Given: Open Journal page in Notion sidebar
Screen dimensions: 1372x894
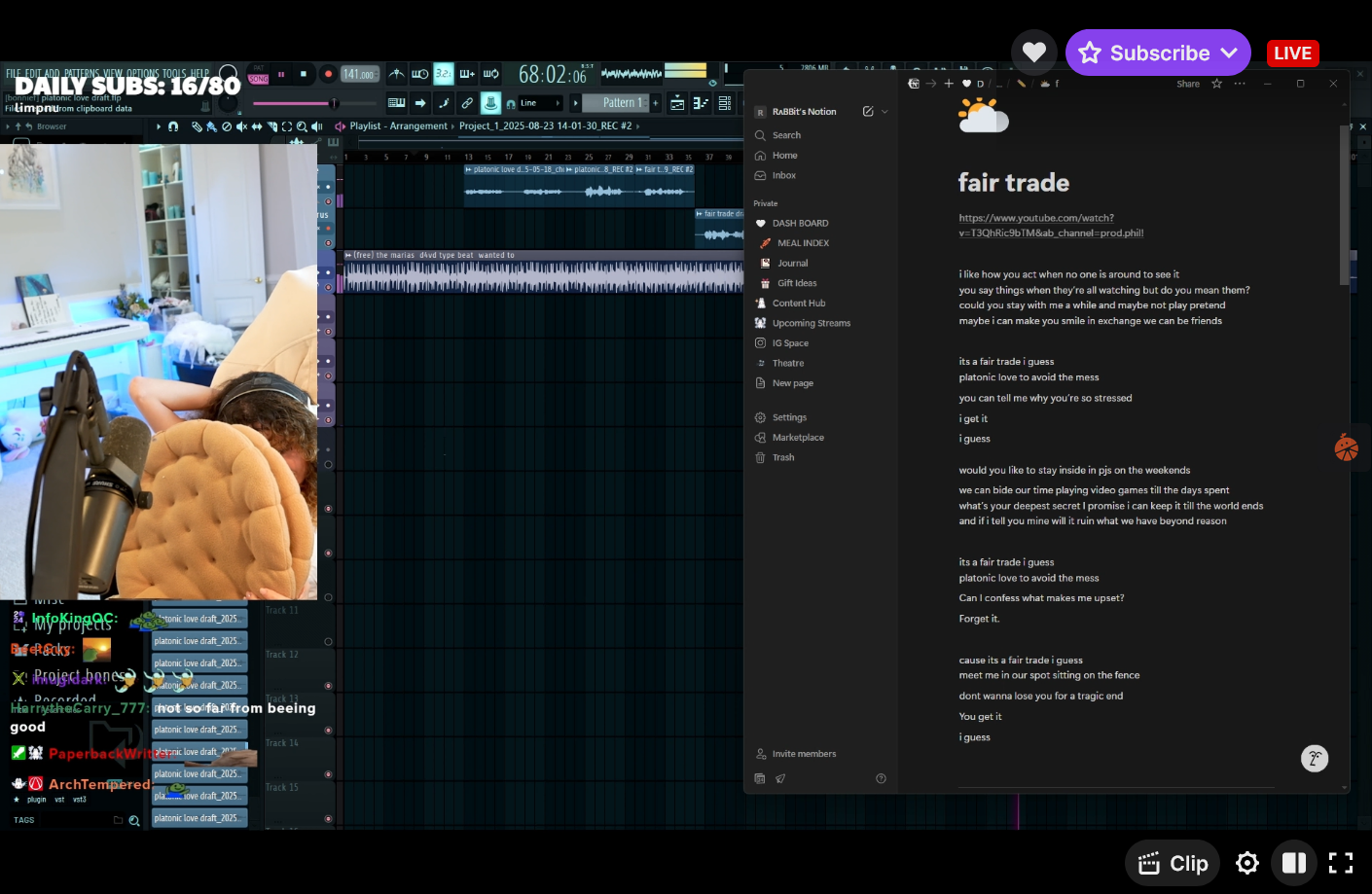Looking at the screenshot, I should [x=792, y=264].
